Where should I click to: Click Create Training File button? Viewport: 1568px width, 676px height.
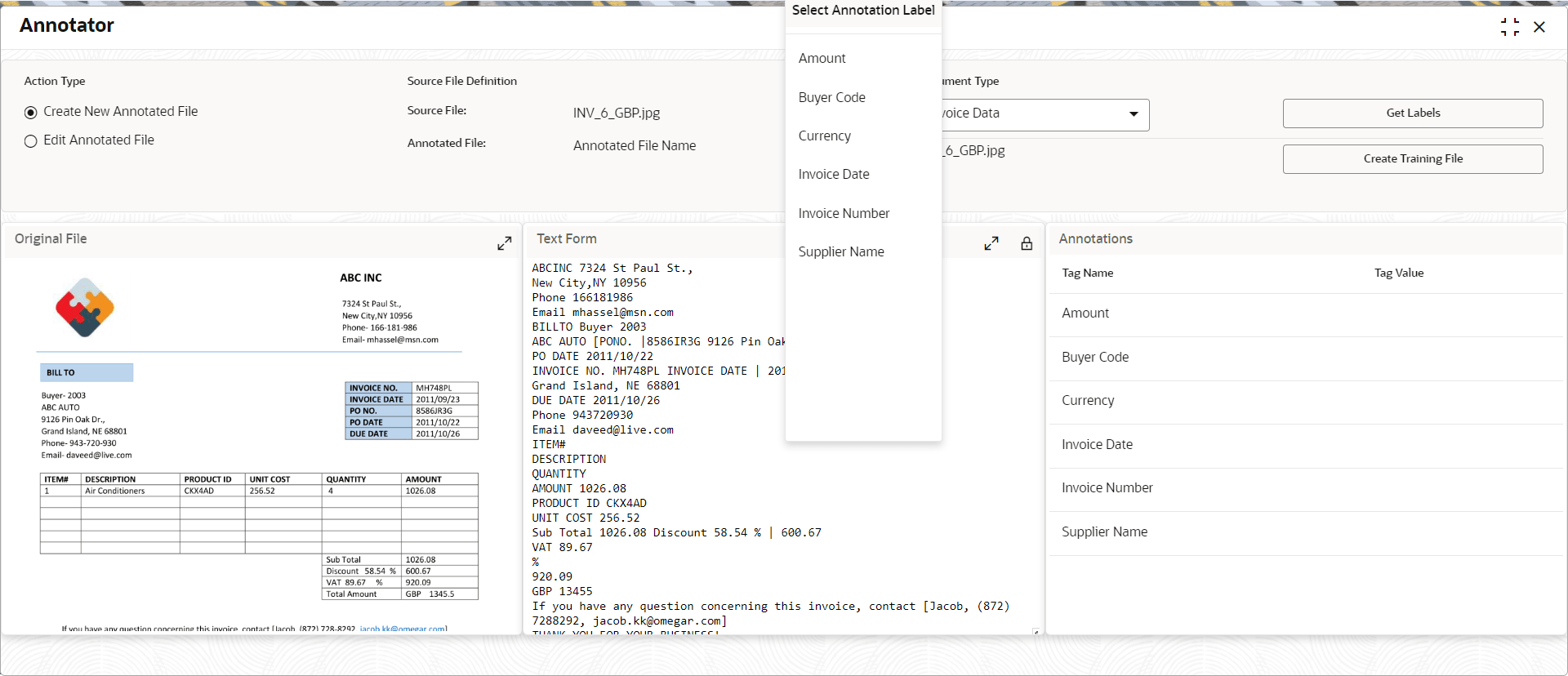[x=1413, y=159]
